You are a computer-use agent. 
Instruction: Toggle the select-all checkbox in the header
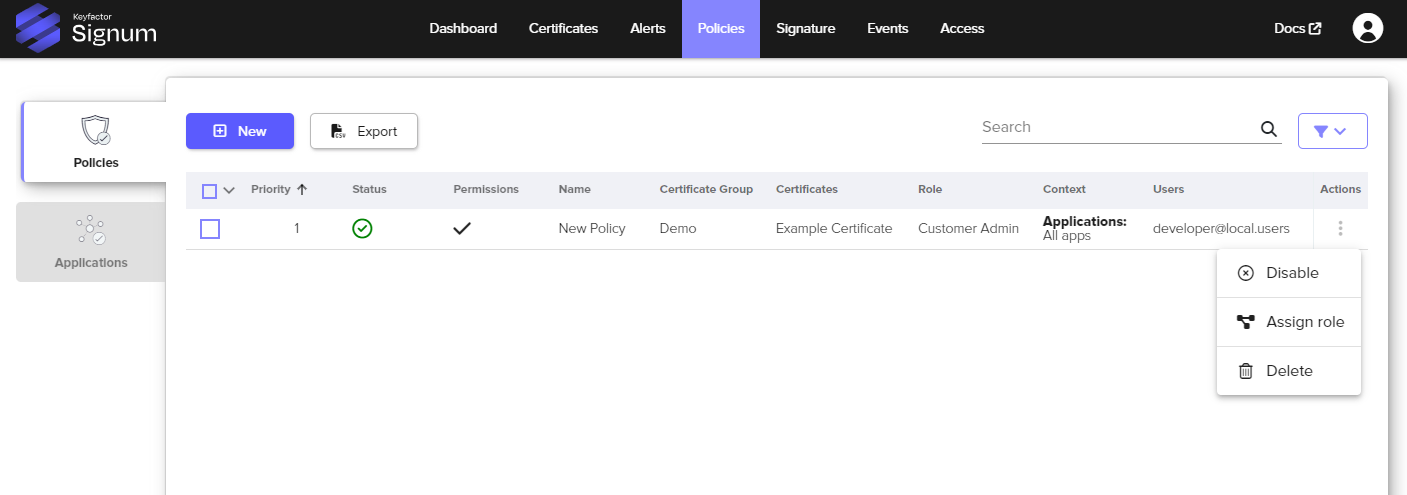(209, 190)
